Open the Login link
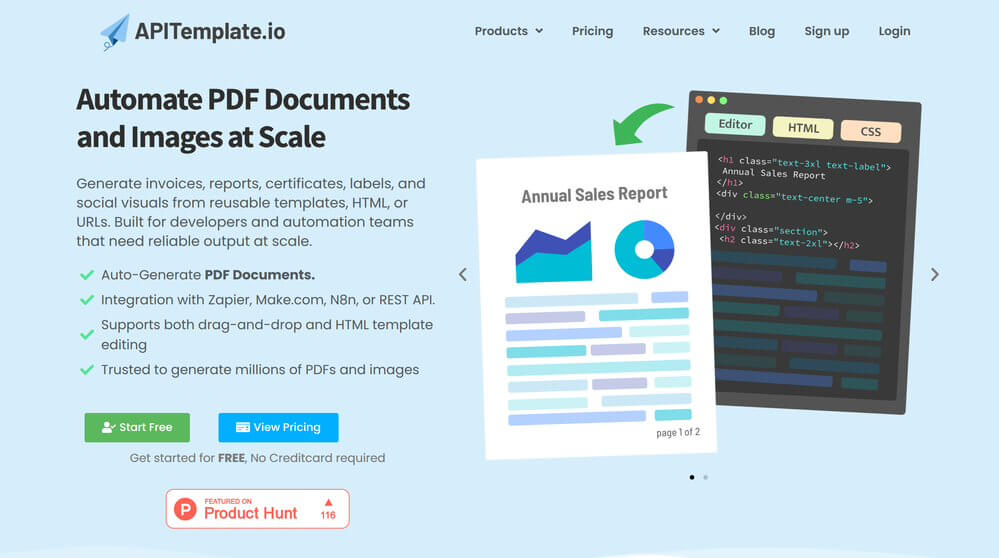The width and height of the screenshot is (999, 558). click(x=894, y=31)
